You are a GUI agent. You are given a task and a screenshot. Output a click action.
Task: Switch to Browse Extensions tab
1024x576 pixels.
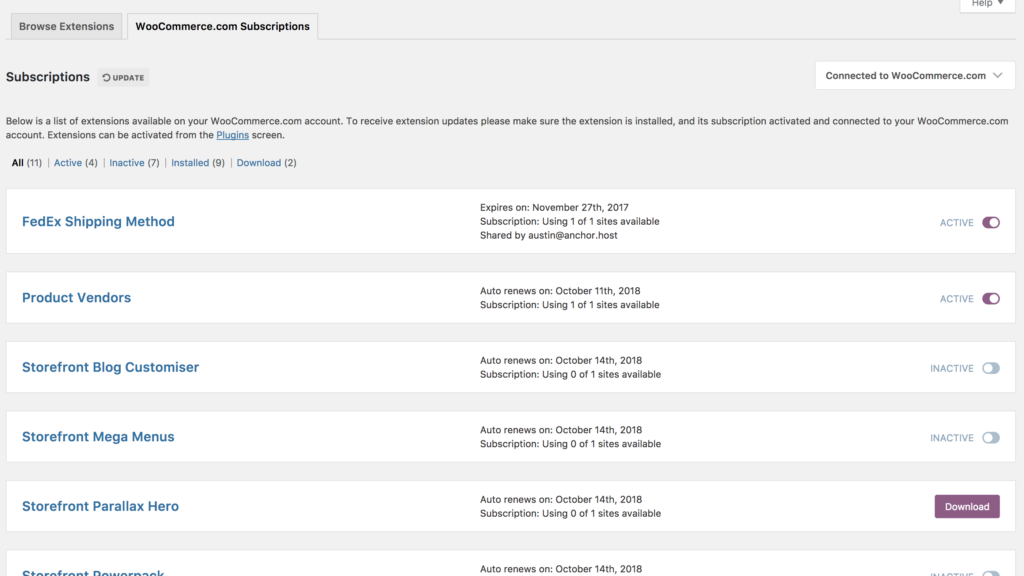(x=66, y=27)
